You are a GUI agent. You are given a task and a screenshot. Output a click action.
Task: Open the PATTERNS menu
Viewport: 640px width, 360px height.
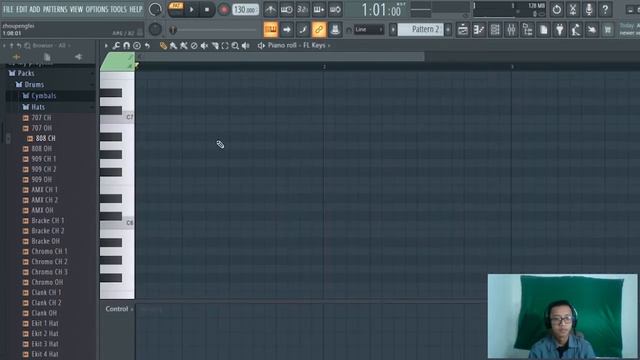pyautogui.click(x=55, y=9)
